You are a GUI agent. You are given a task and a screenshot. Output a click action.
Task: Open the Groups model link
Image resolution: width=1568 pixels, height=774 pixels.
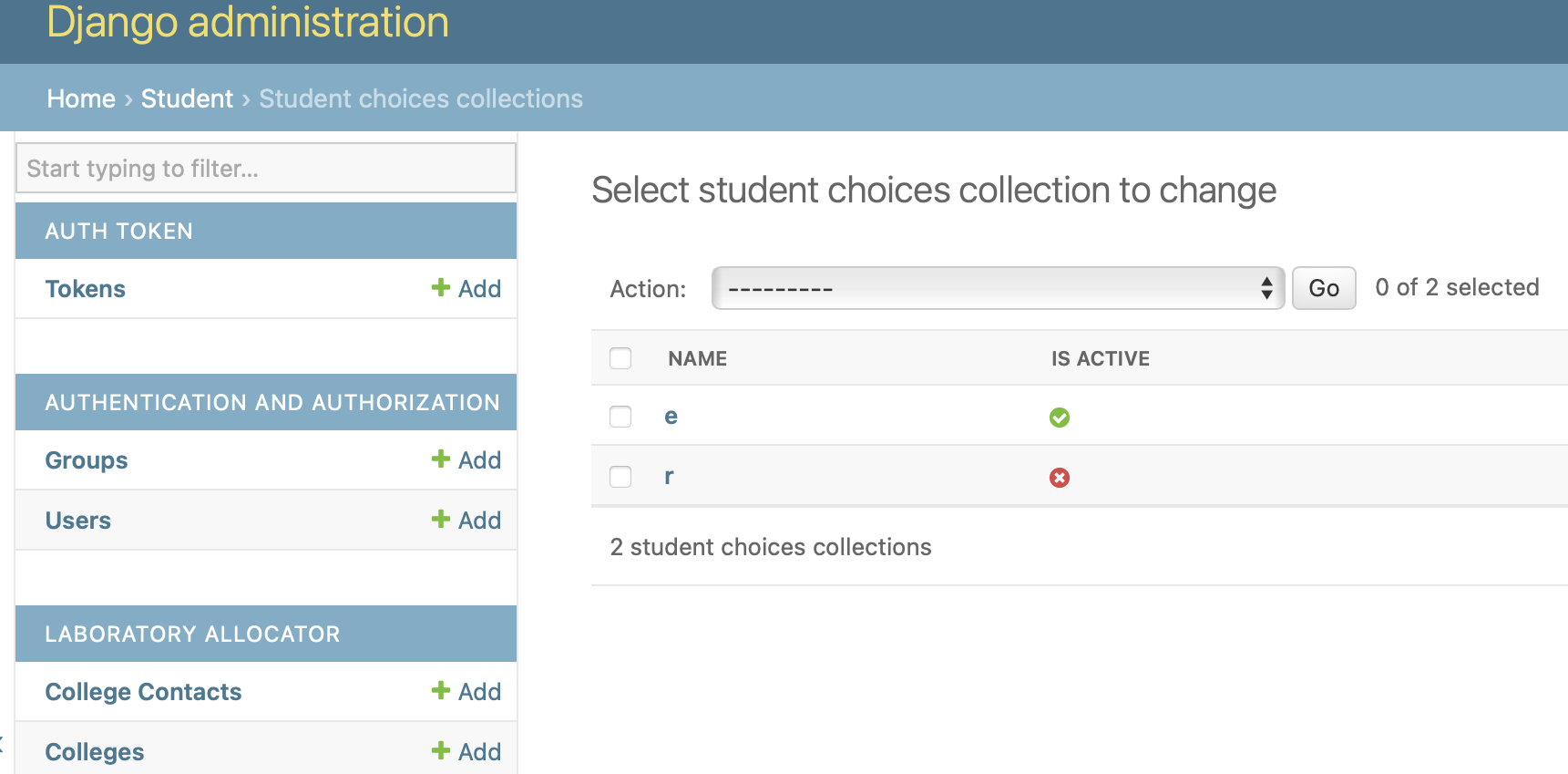(87, 460)
